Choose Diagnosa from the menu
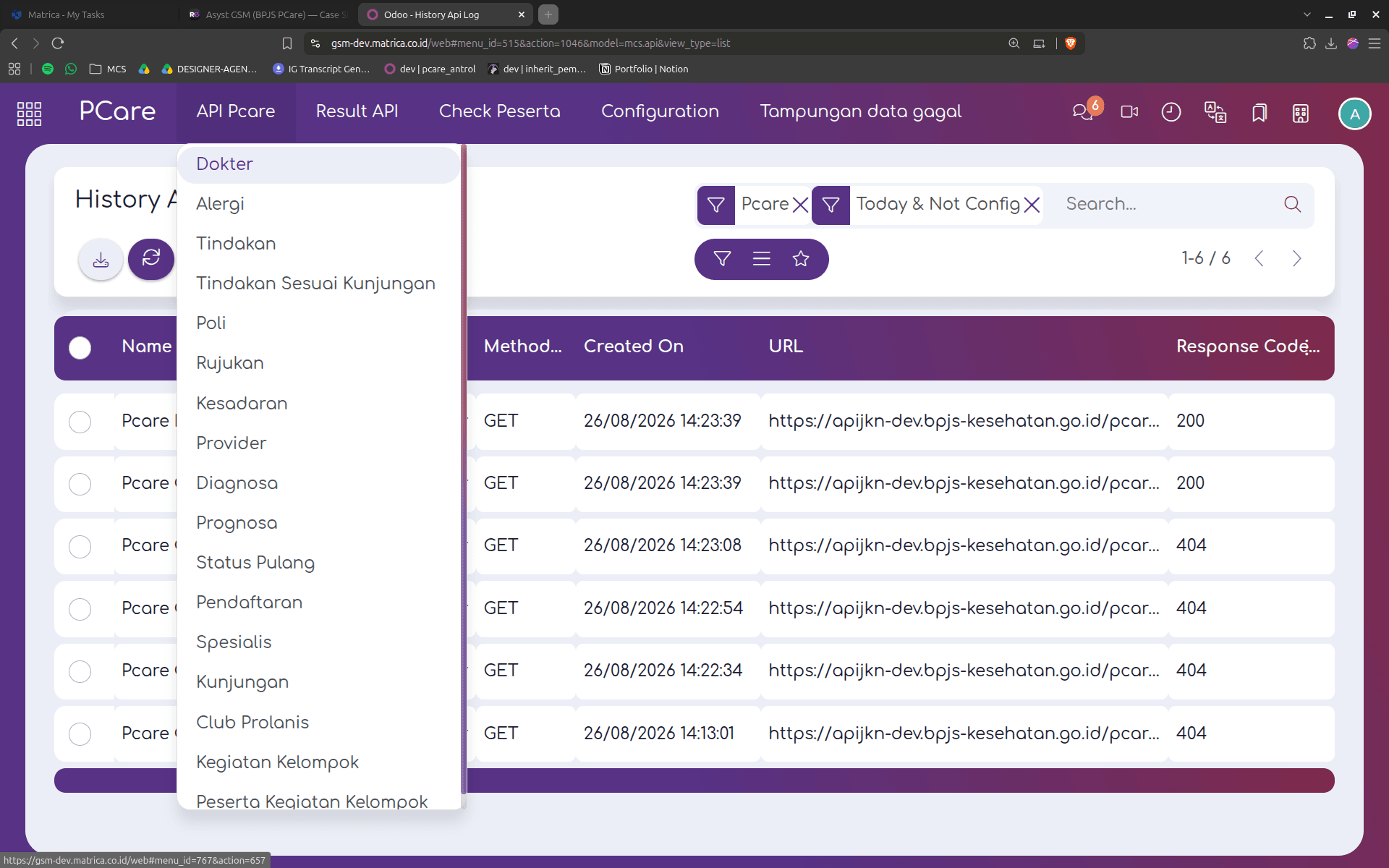Screen dimensions: 1389x868 click(x=318, y=483)
